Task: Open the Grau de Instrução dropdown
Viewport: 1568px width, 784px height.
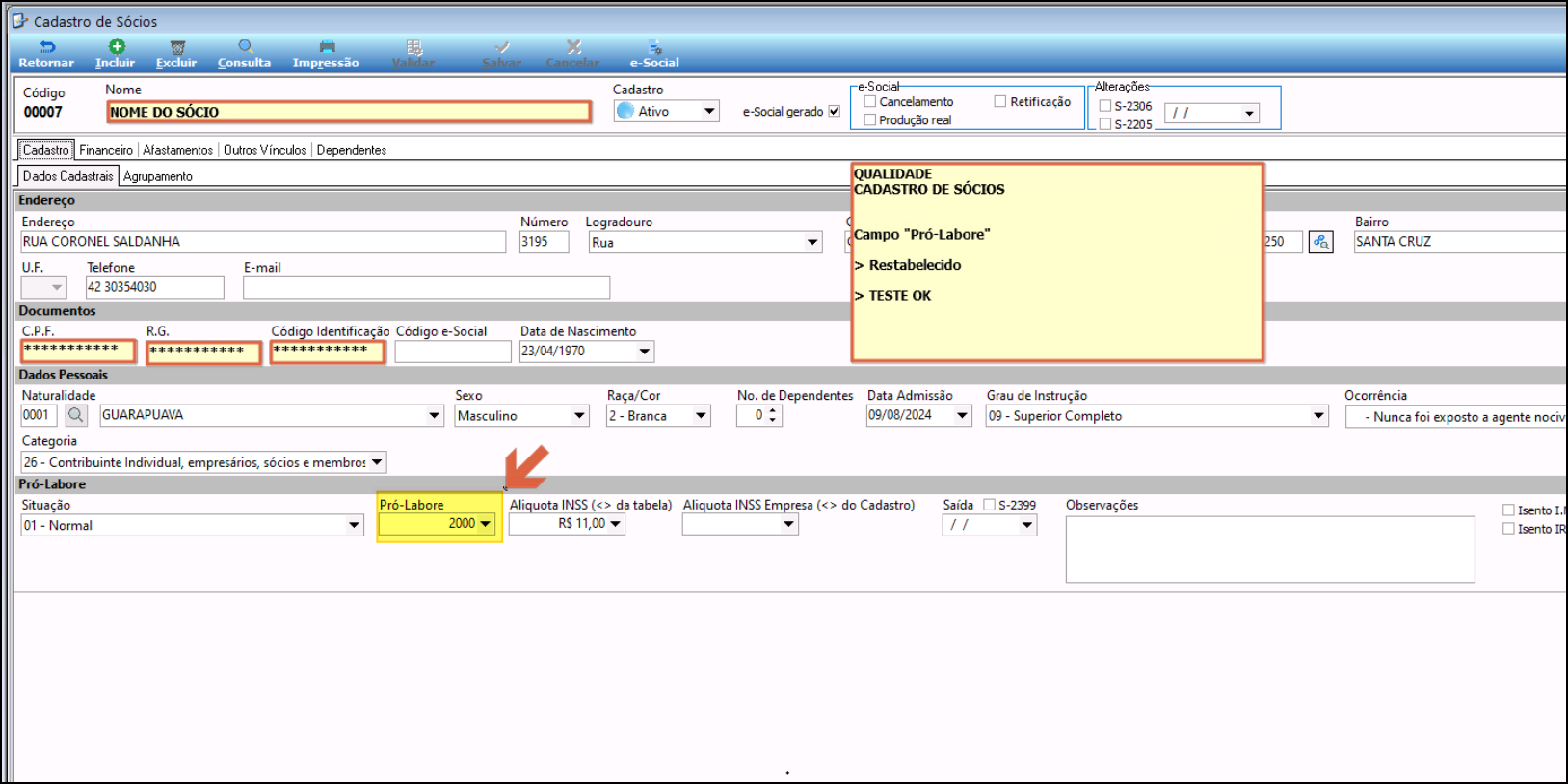Action: (x=1318, y=416)
